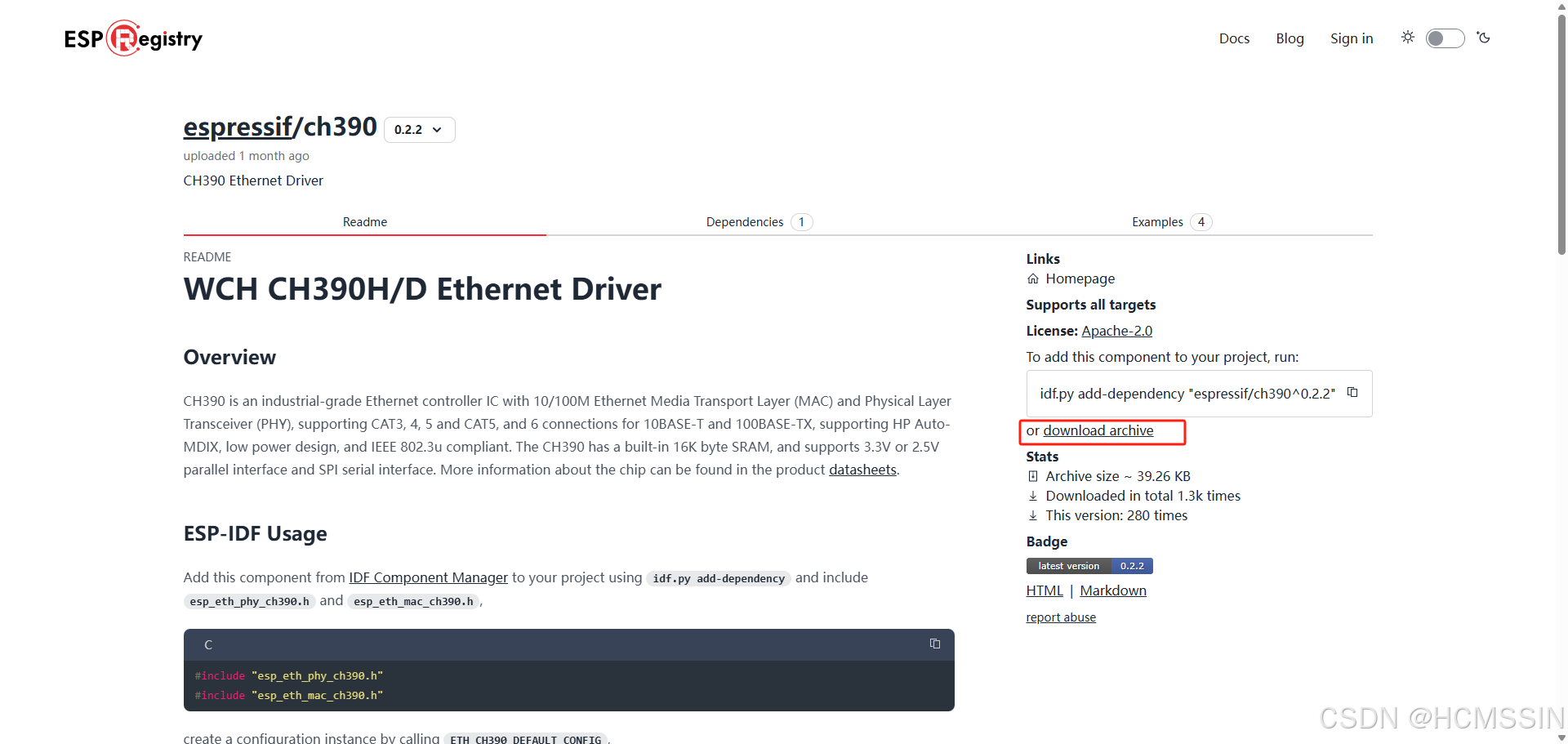Click the inline code esp_eth_phy_ch390.h
This screenshot has width=1568, height=744.
tap(249, 601)
